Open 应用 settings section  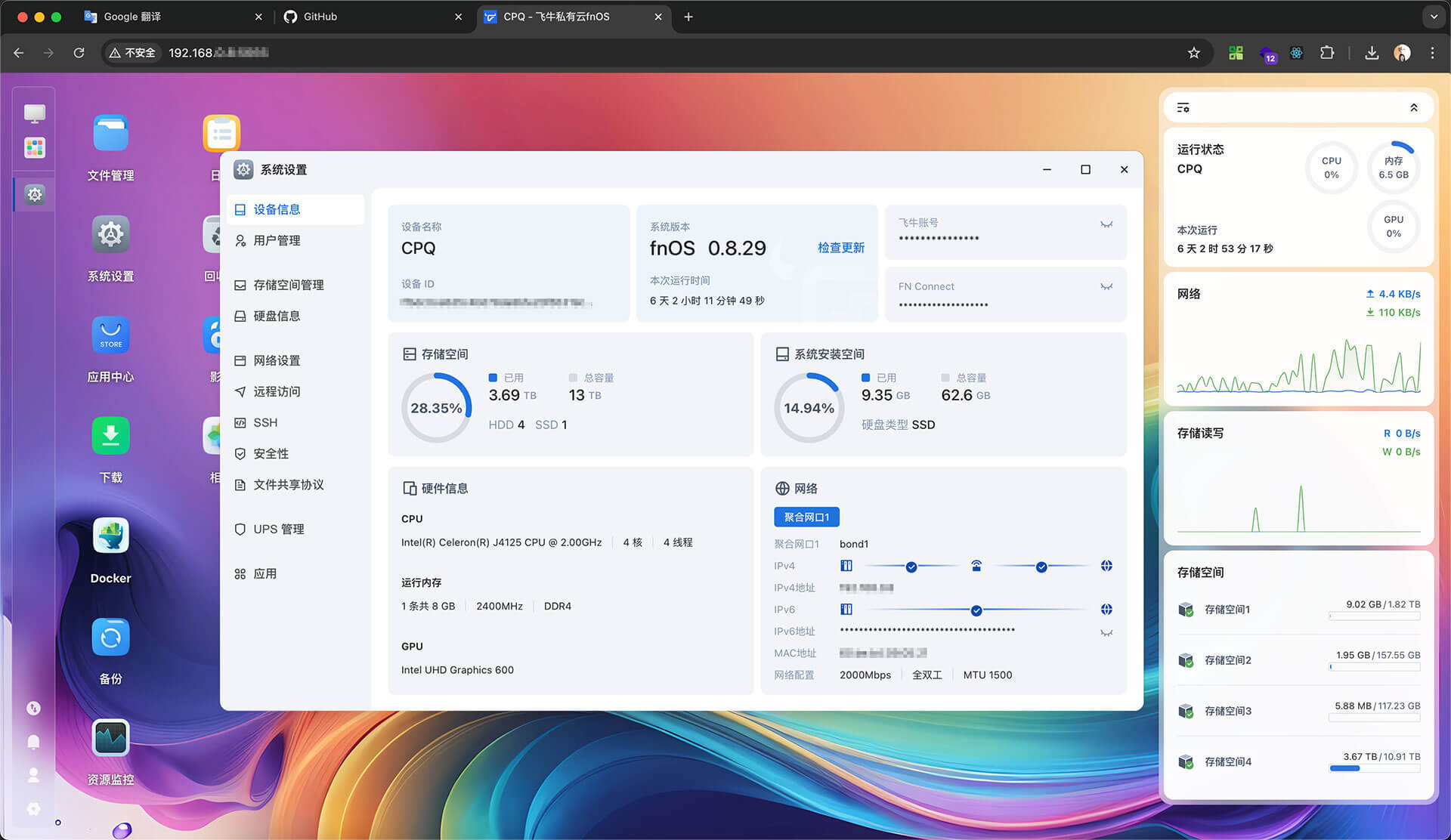click(x=295, y=573)
